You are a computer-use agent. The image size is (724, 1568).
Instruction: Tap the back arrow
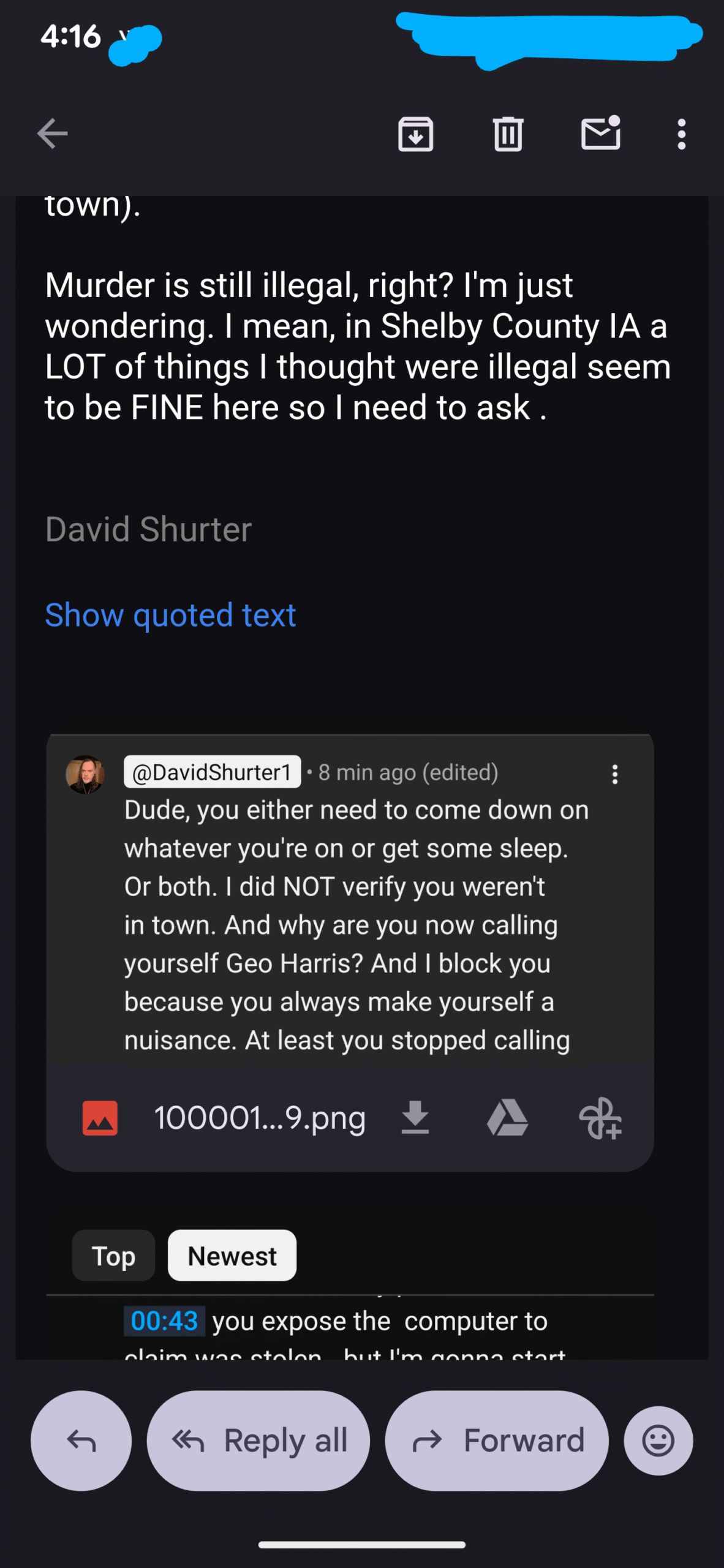(x=52, y=134)
